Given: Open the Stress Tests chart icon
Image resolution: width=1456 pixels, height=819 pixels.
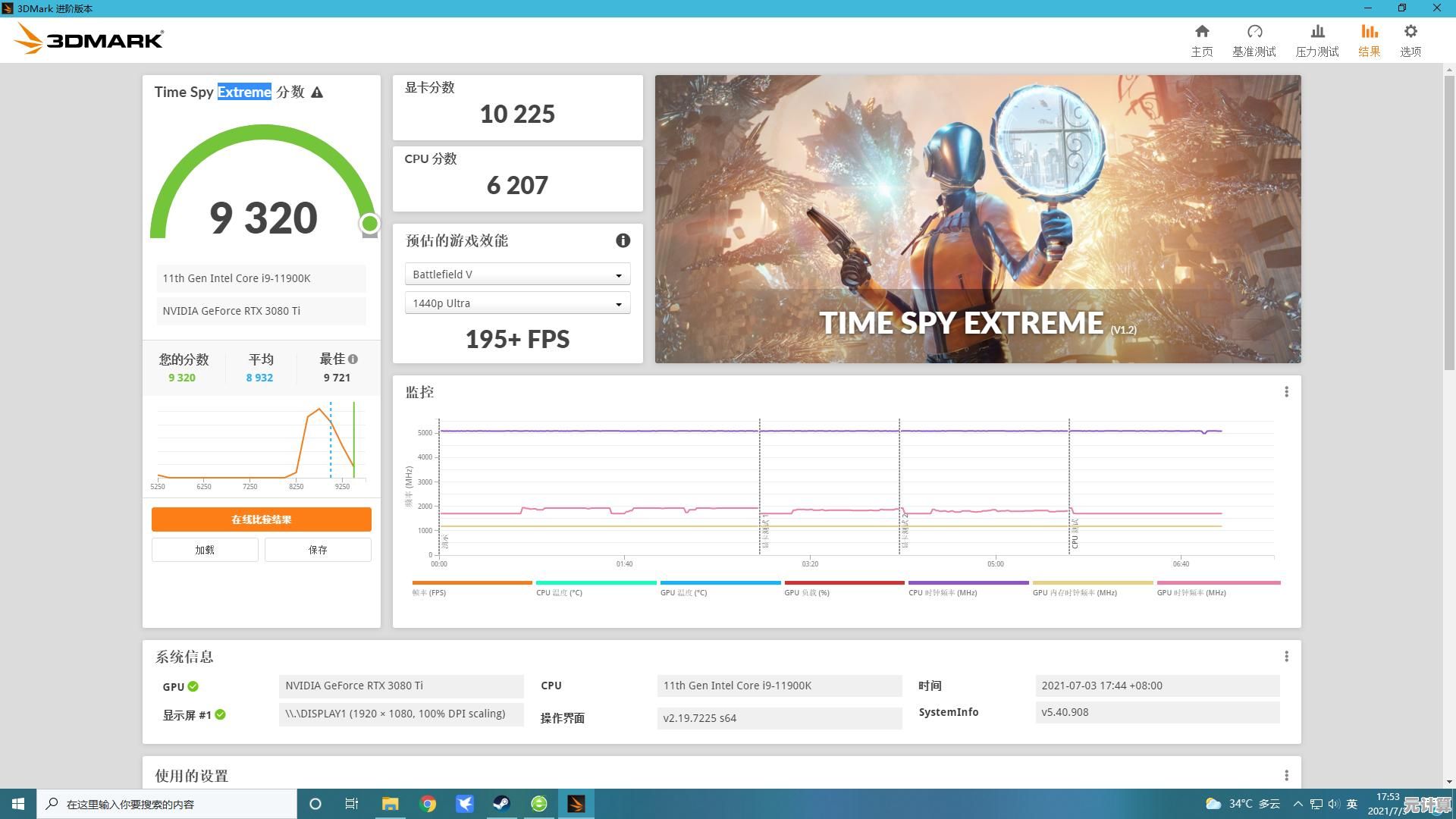Looking at the screenshot, I should click(x=1317, y=32).
